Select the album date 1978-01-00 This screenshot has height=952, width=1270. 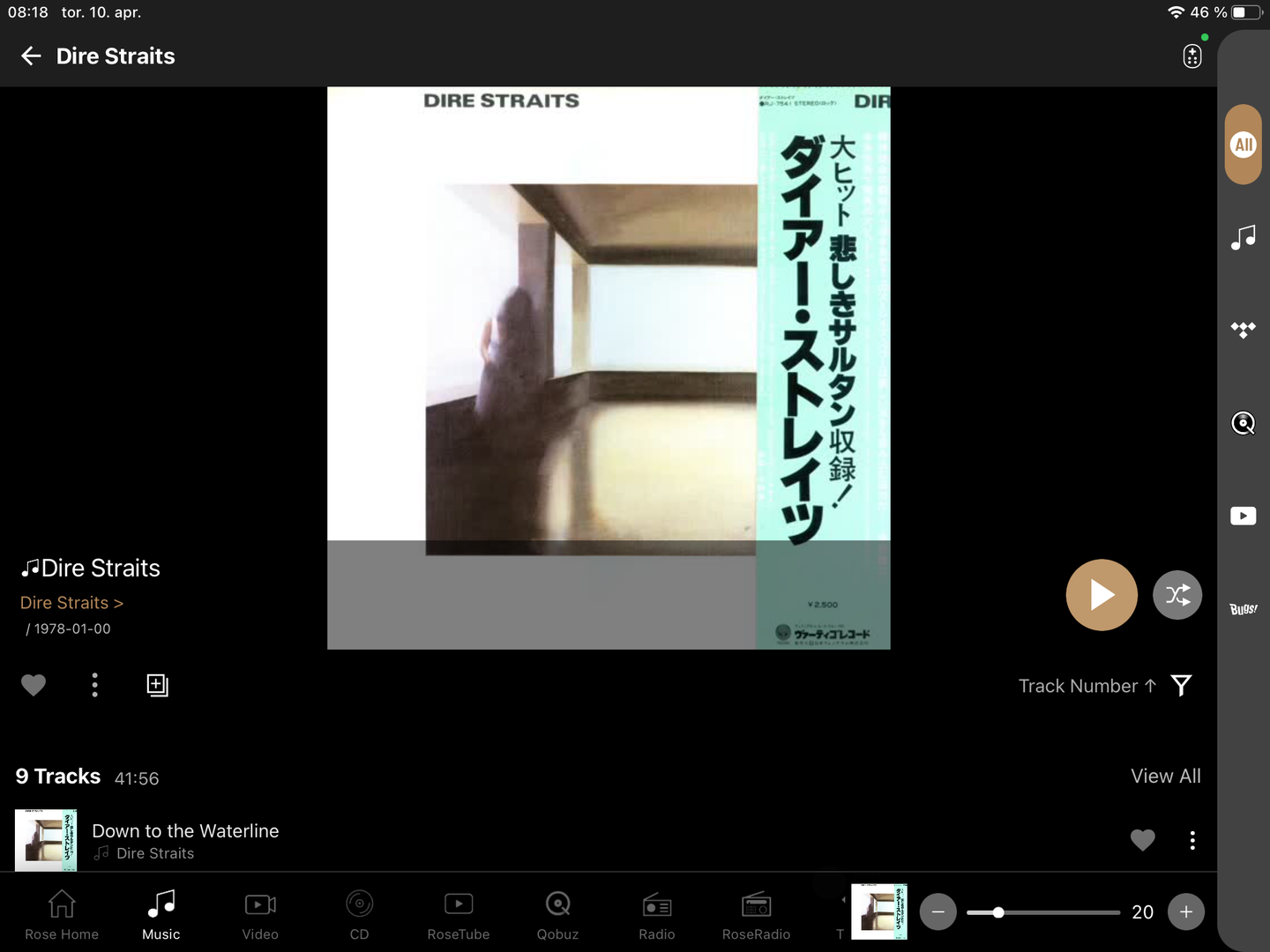[72, 629]
